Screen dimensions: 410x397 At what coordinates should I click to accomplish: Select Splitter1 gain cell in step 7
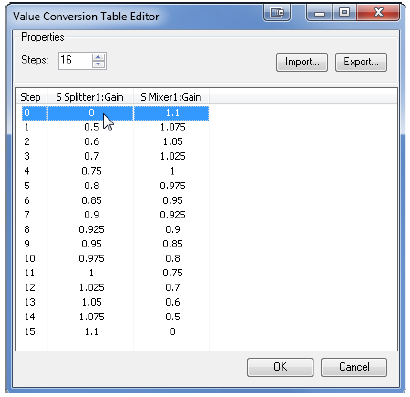click(91, 215)
